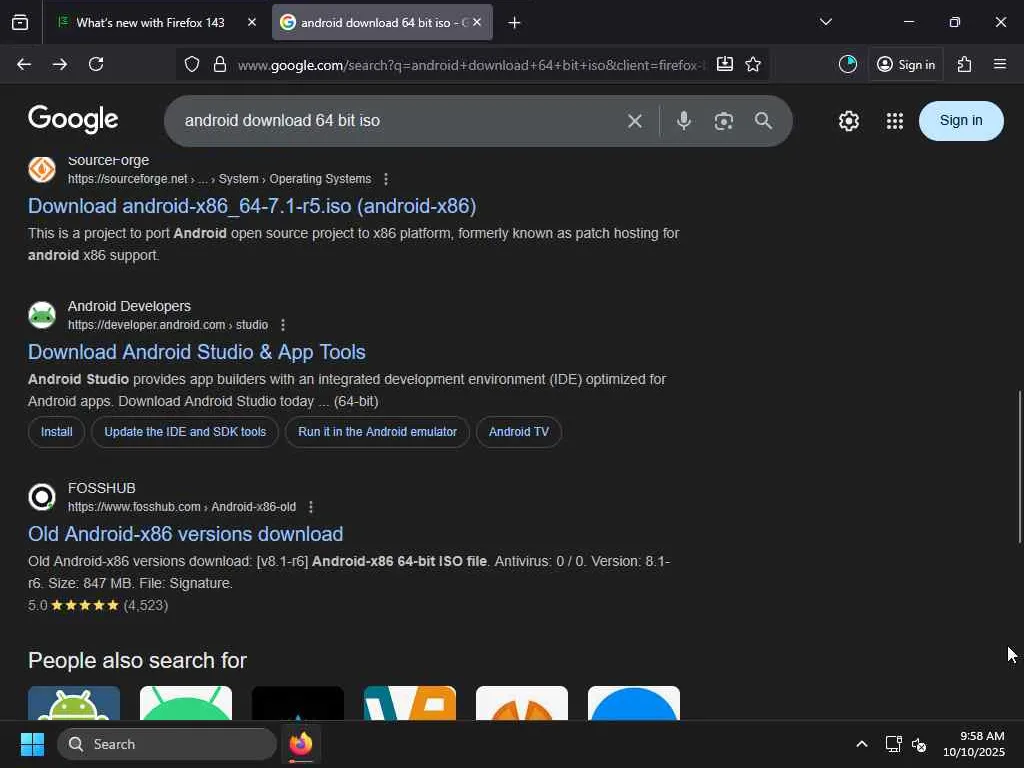Open the network status tray icon
Screen dimensions: 1024x768
pos(893,744)
